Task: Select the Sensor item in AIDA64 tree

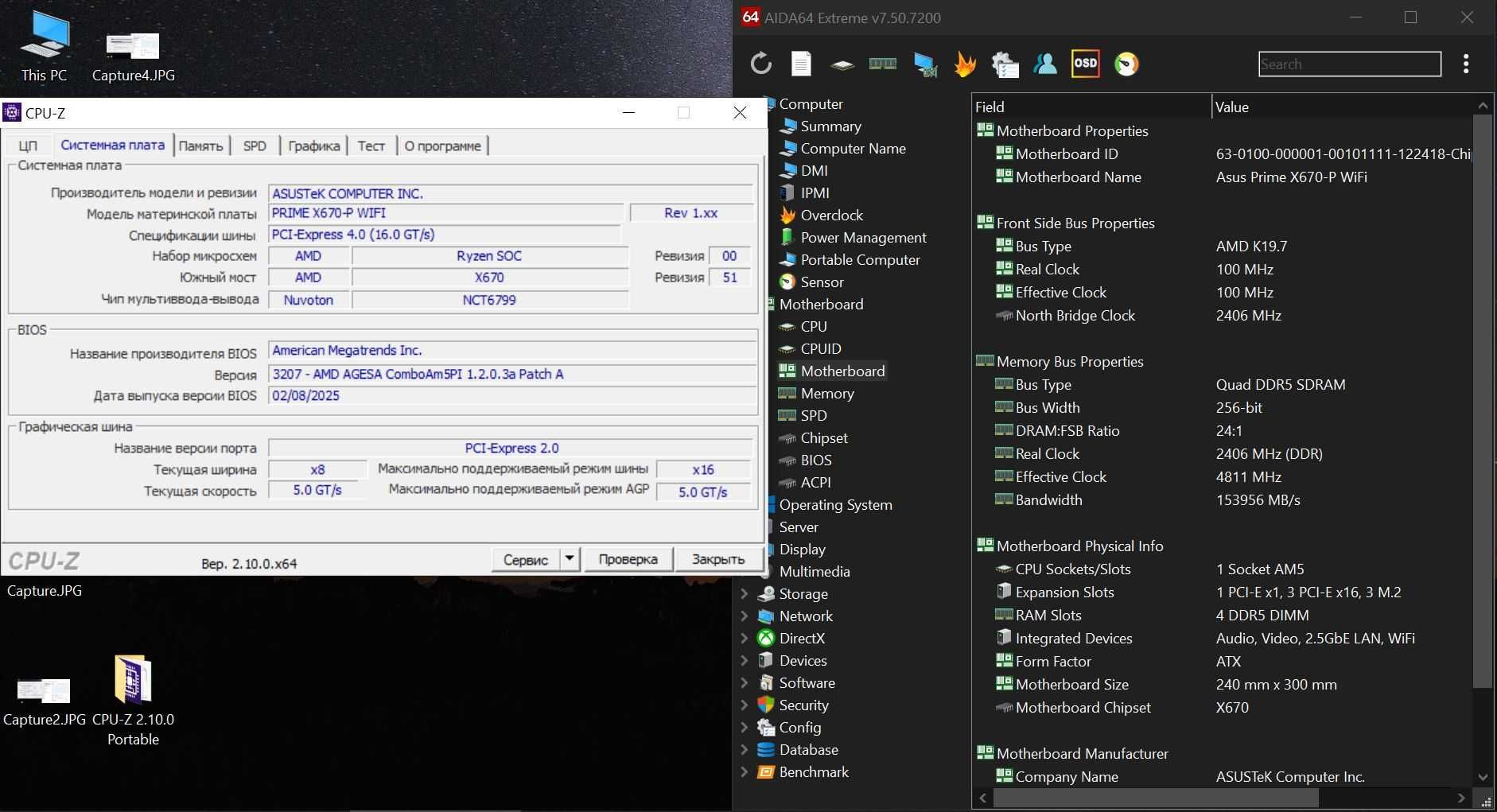Action: tap(822, 282)
